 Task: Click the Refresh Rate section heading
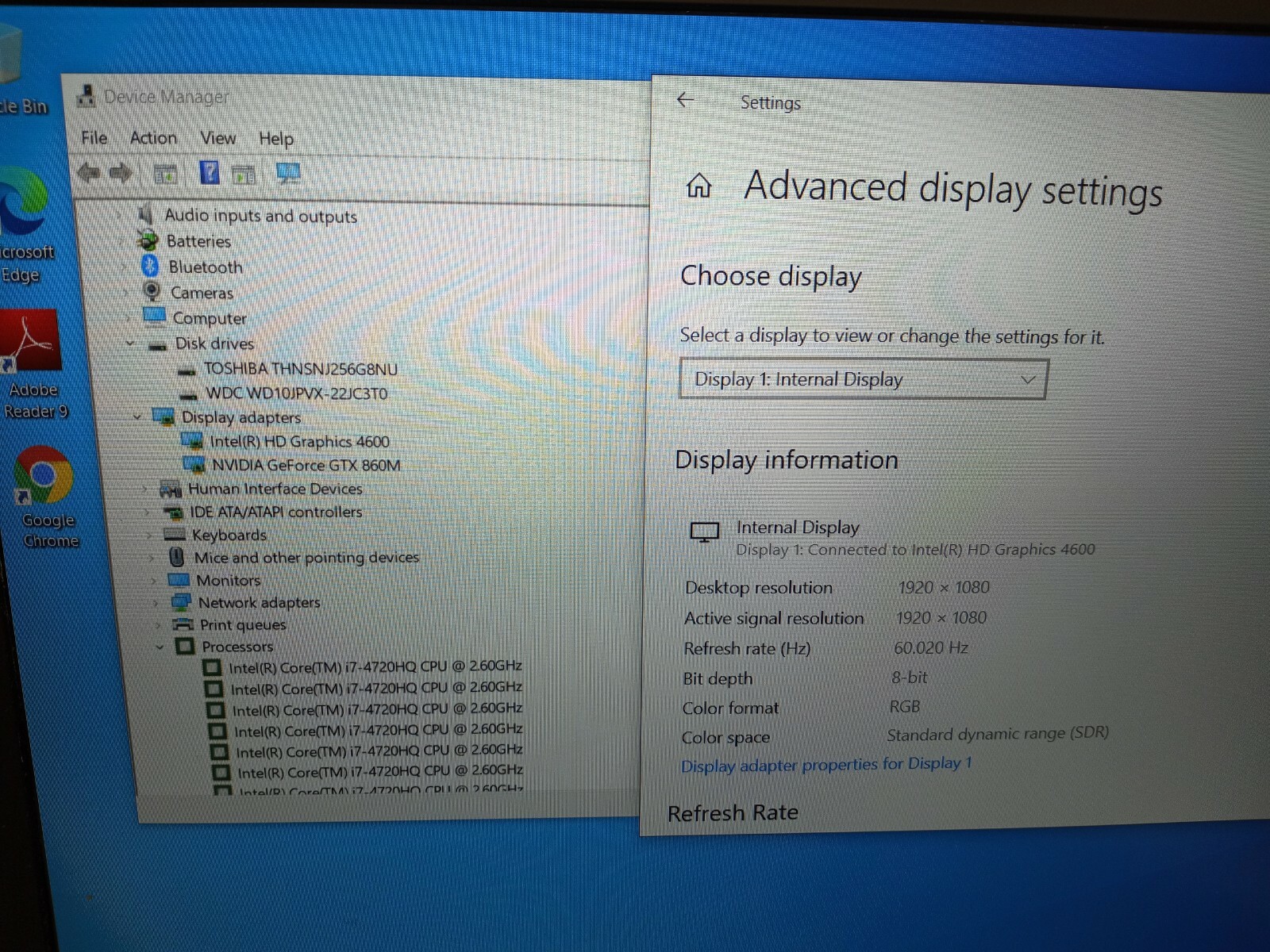(x=733, y=812)
